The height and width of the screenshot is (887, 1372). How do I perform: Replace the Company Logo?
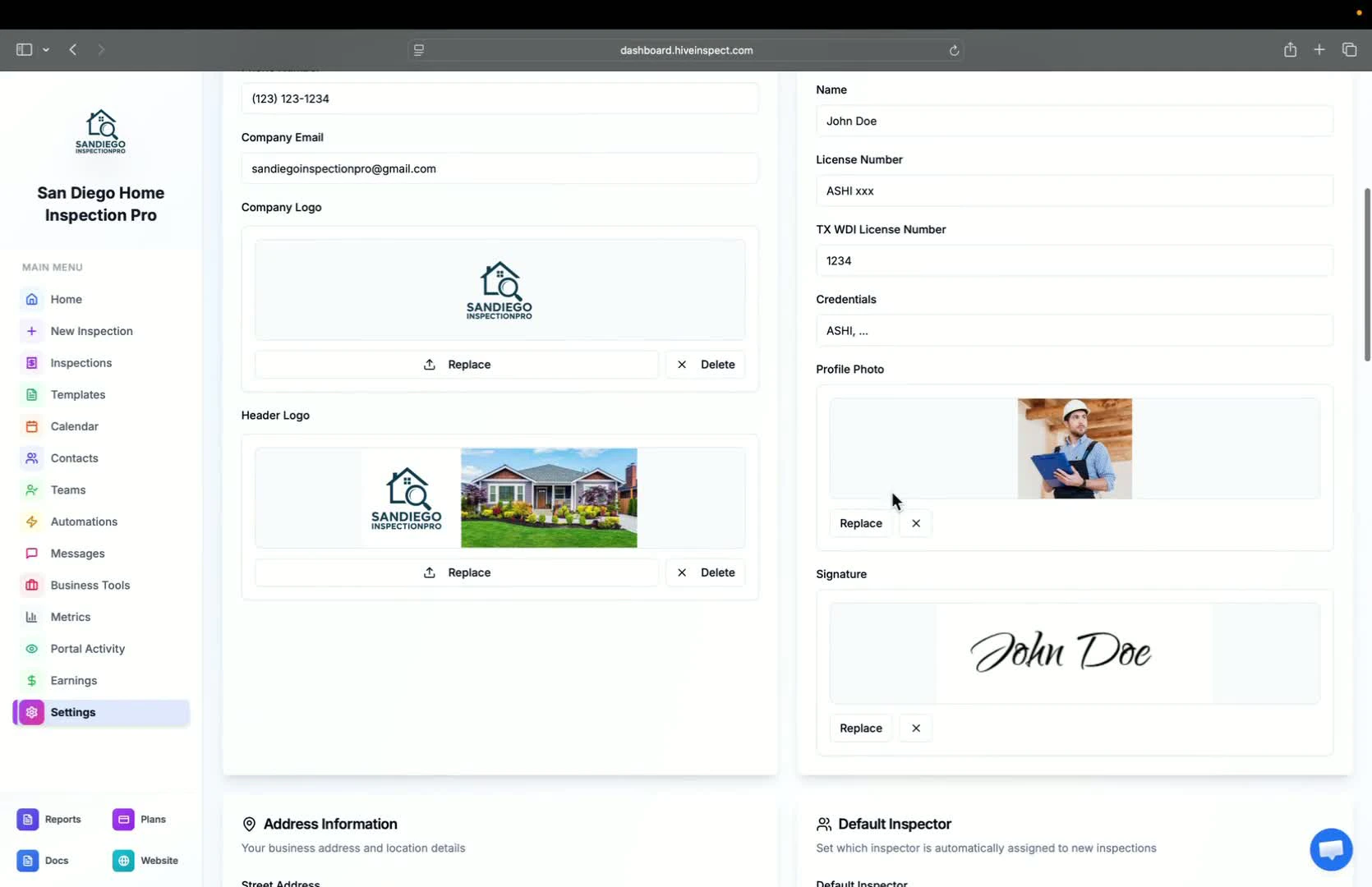coord(457,364)
